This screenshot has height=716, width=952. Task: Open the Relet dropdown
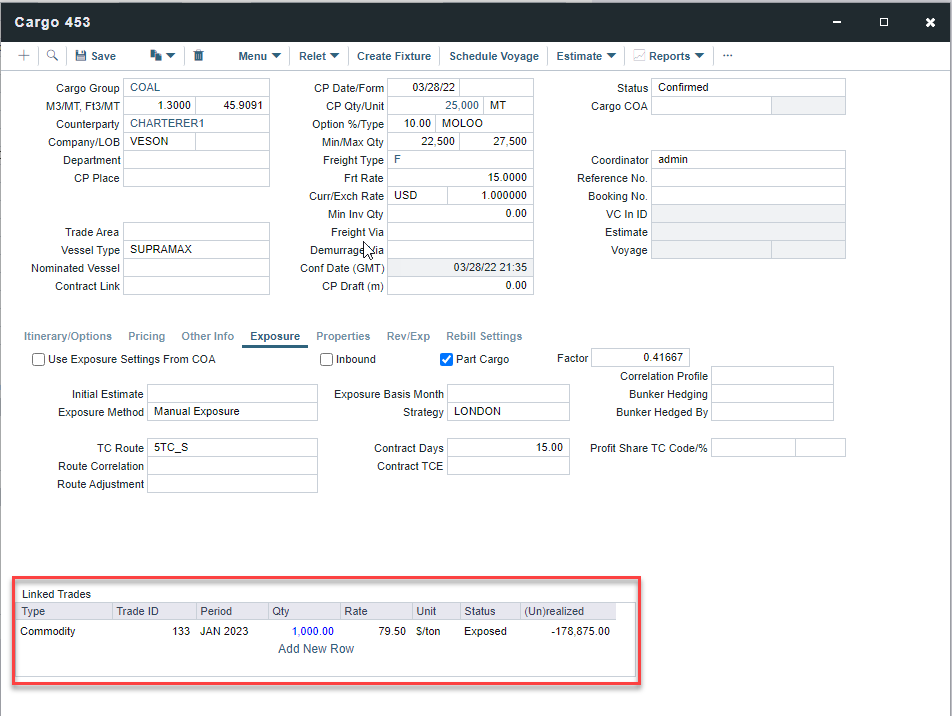(319, 56)
